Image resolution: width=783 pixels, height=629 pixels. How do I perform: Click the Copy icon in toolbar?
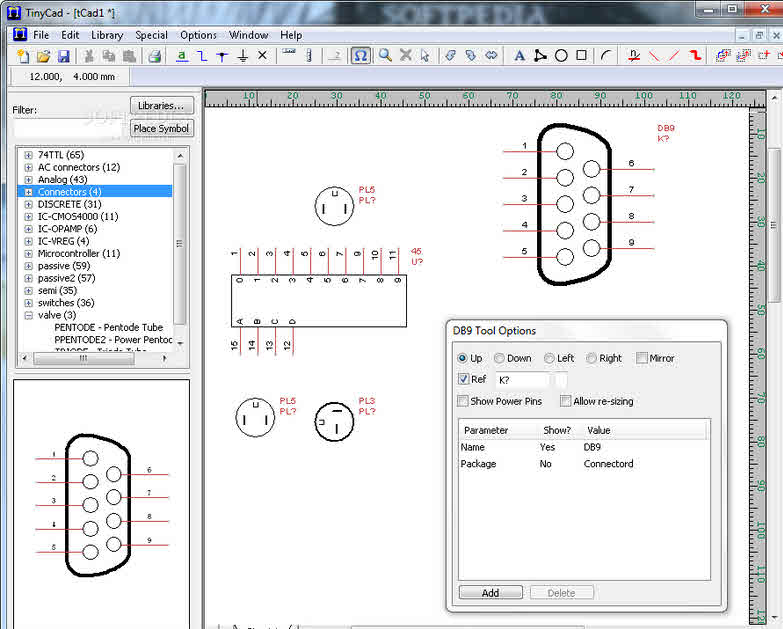109,56
